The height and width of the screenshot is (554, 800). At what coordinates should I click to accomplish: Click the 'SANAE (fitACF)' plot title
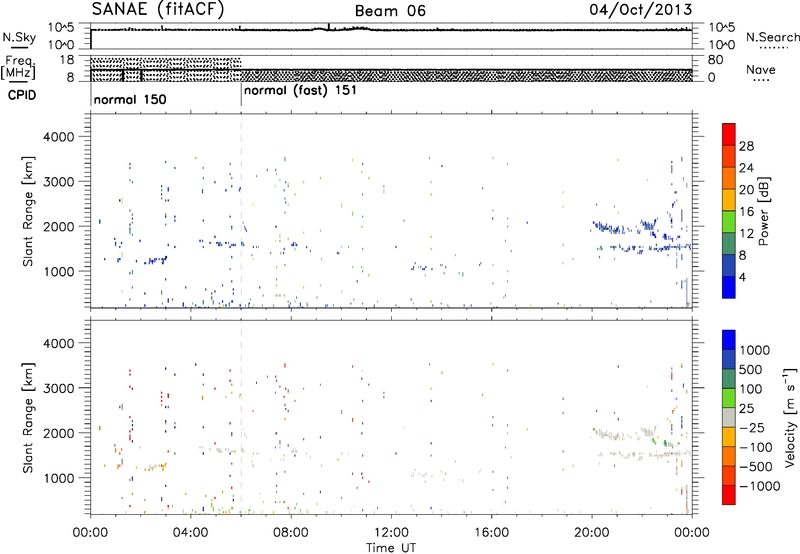[x=158, y=9]
